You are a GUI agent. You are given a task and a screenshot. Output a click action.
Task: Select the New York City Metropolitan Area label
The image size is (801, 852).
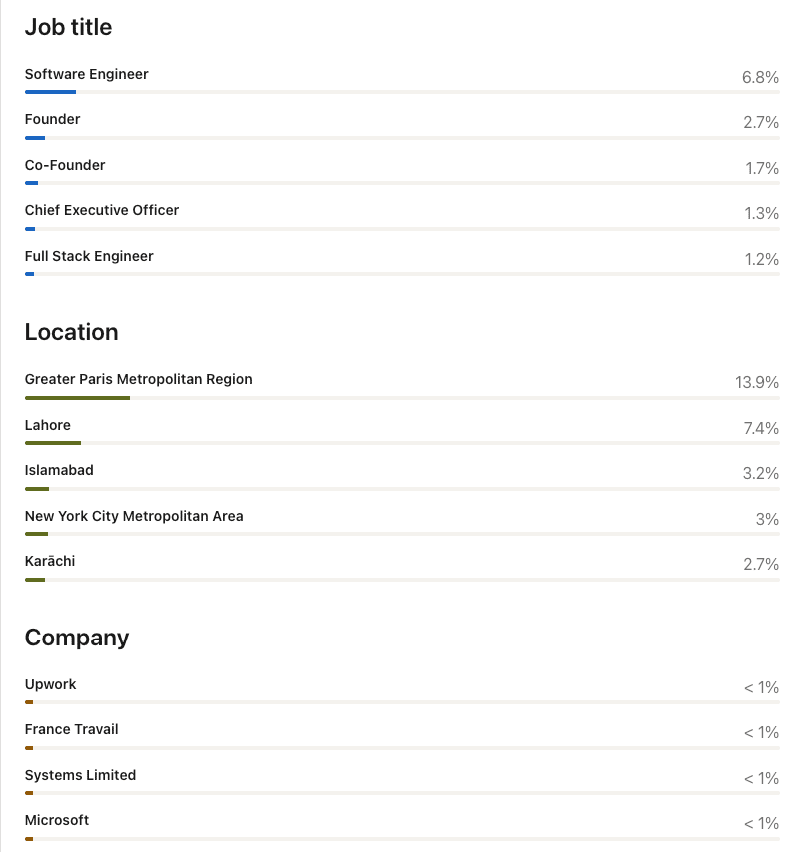[x=134, y=516]
